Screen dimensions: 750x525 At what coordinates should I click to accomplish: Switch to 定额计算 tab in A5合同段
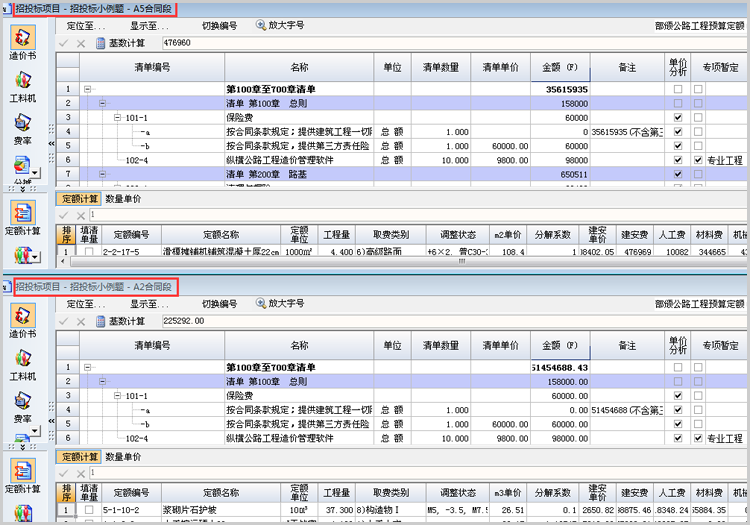point(80,199)
